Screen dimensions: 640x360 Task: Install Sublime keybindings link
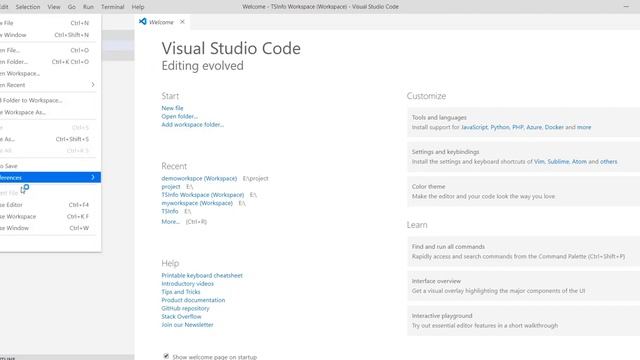(558, 162)
